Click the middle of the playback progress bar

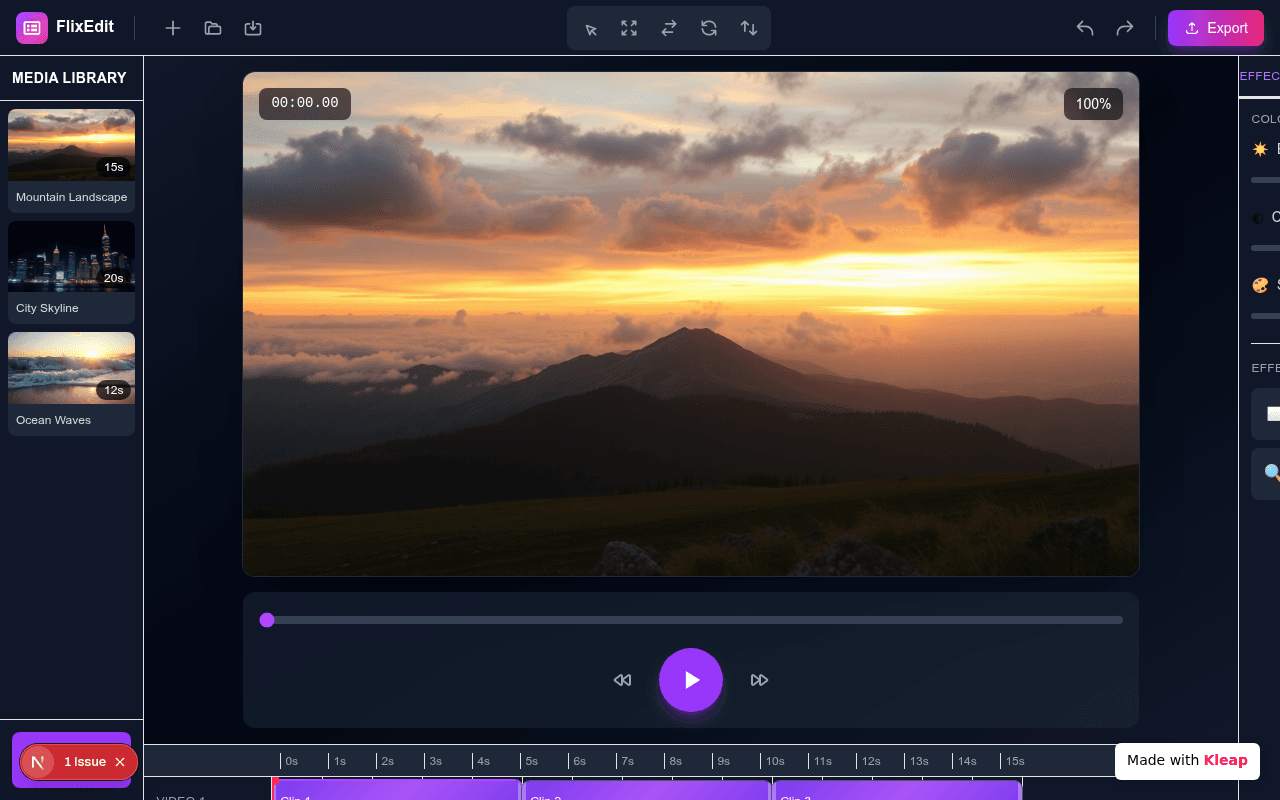691,620
